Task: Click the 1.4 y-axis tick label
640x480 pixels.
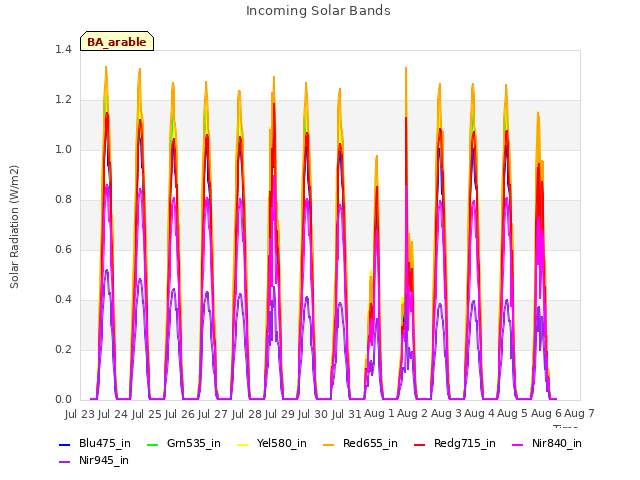Action: pyautogui.click(x=63, y=49)
